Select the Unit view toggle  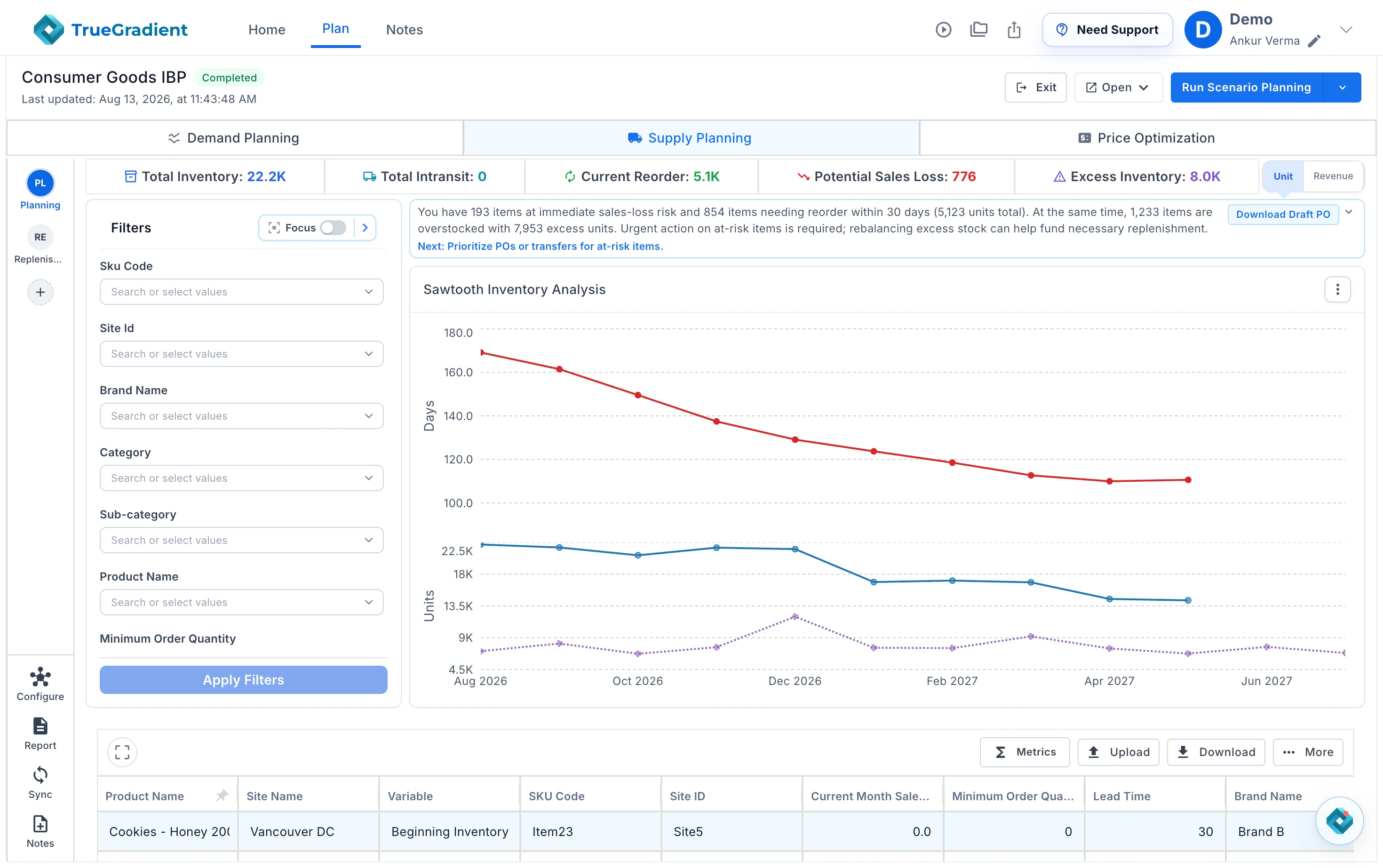coord(1283,176)
